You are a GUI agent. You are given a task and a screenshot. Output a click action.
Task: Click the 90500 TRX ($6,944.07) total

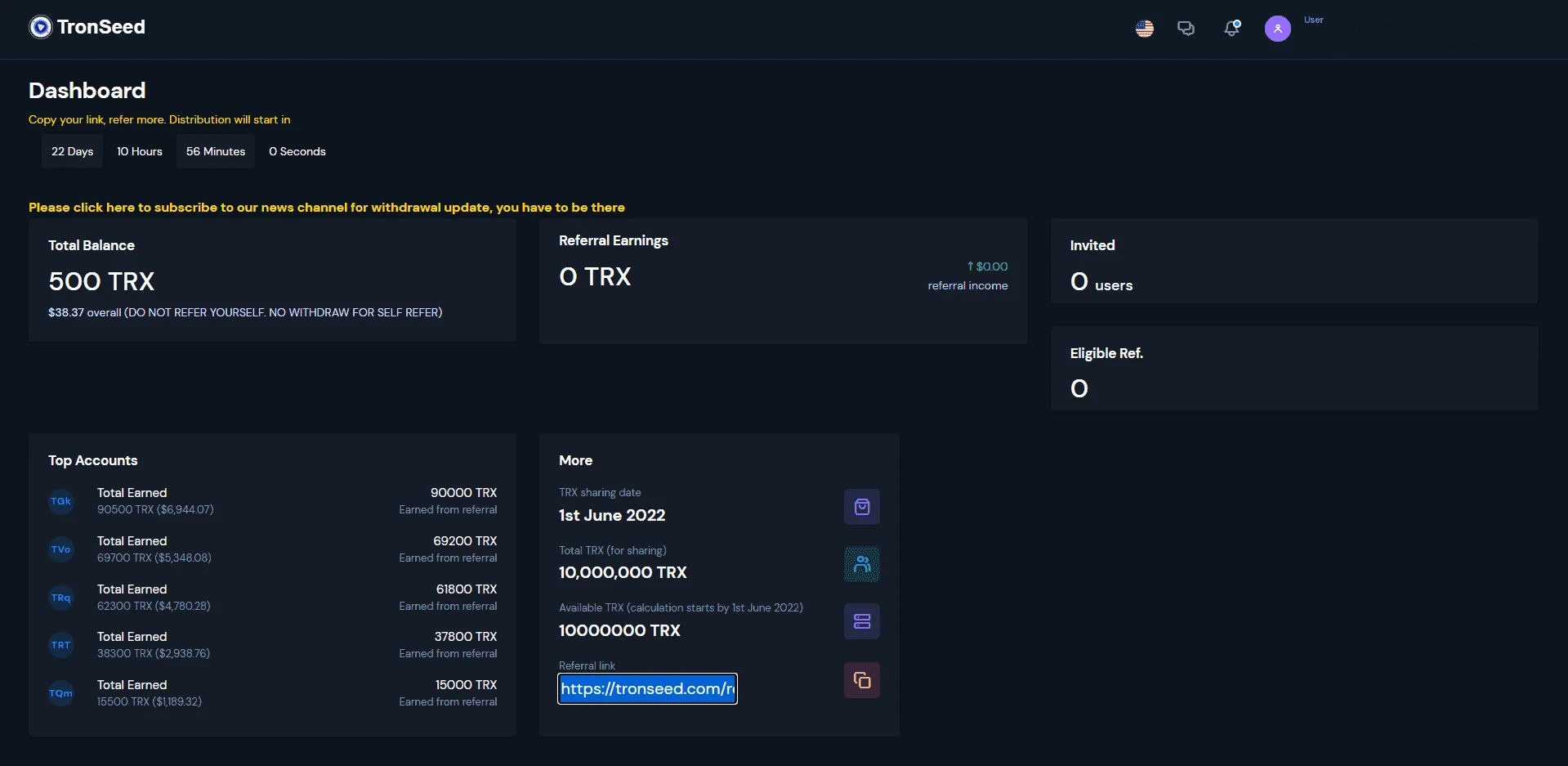click(155, 509)
